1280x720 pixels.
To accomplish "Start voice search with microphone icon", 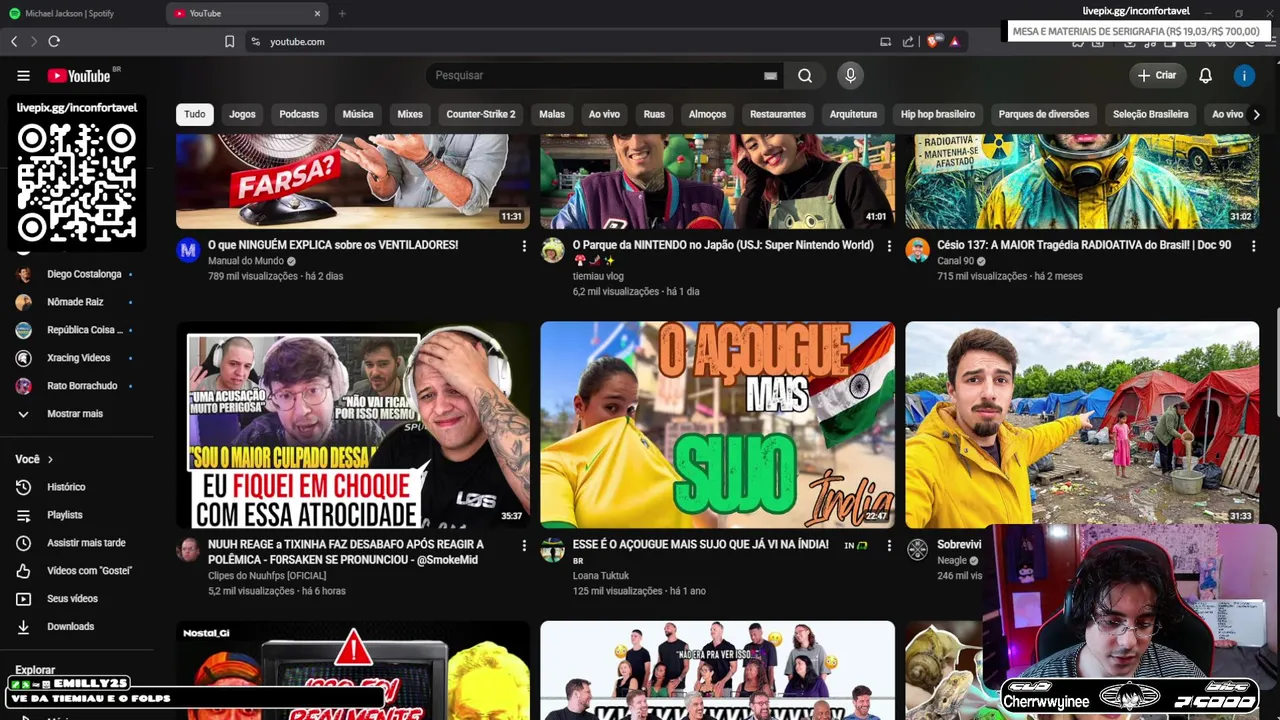I will click(x=850, y=75).
